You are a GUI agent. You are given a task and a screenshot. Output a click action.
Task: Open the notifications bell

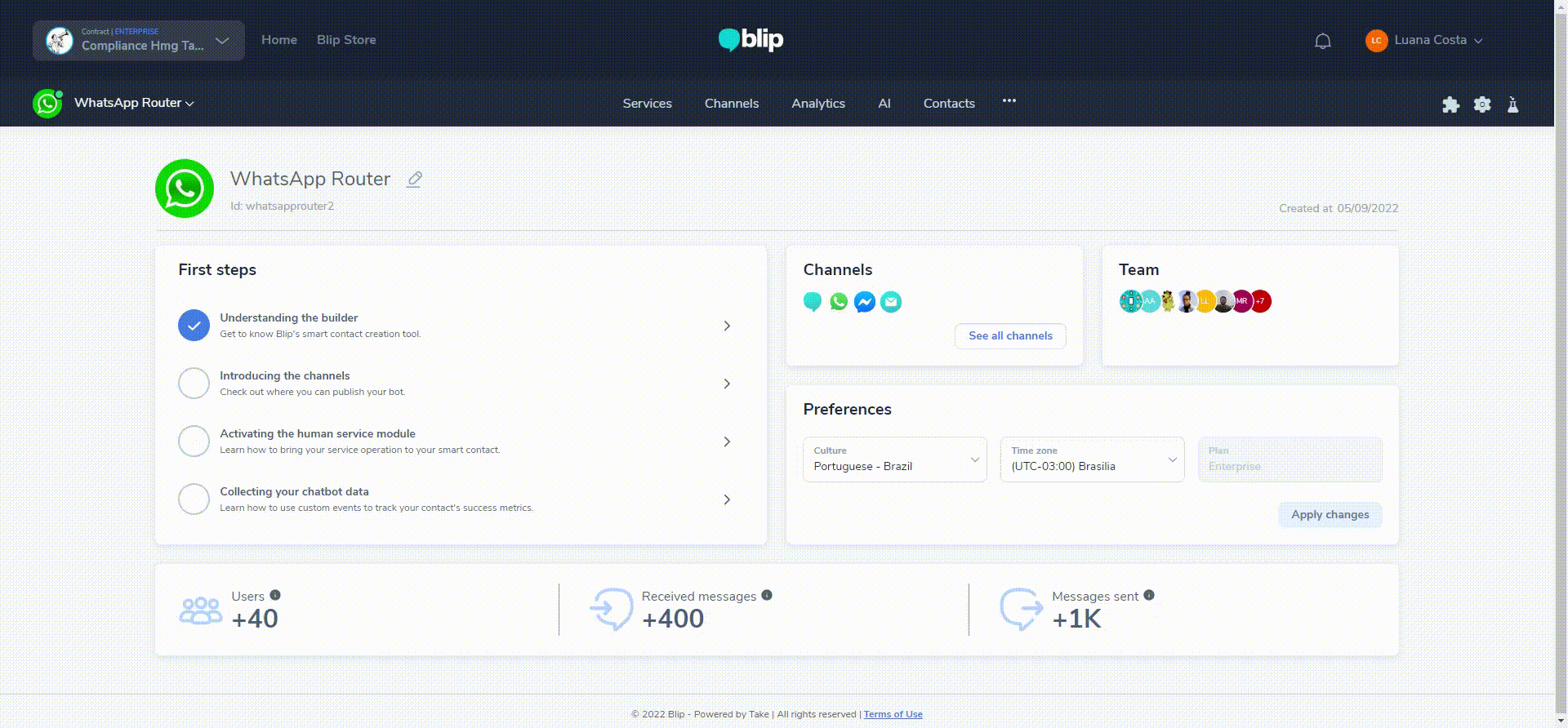(1322, 41)
